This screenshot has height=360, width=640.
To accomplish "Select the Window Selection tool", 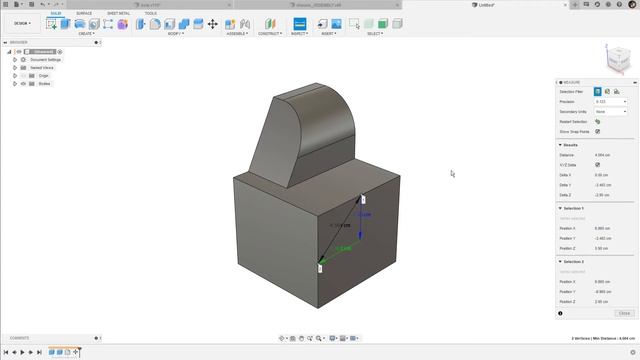I will 354,24.
